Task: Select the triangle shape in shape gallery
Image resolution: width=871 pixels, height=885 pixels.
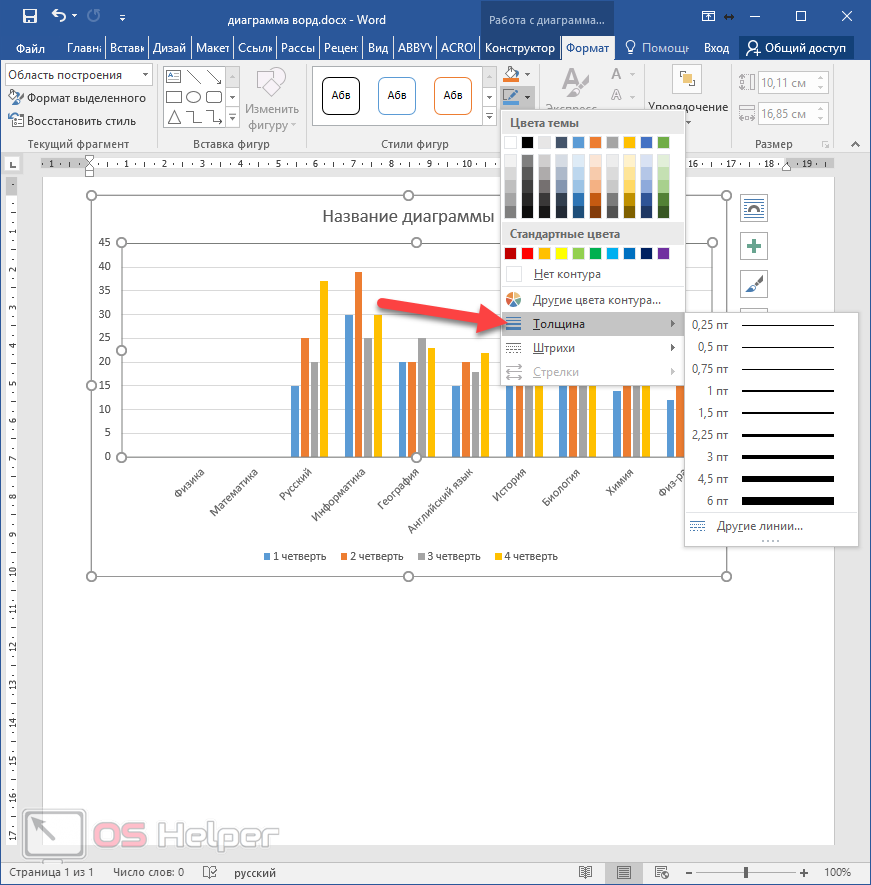Action: [x=174, y=117]
